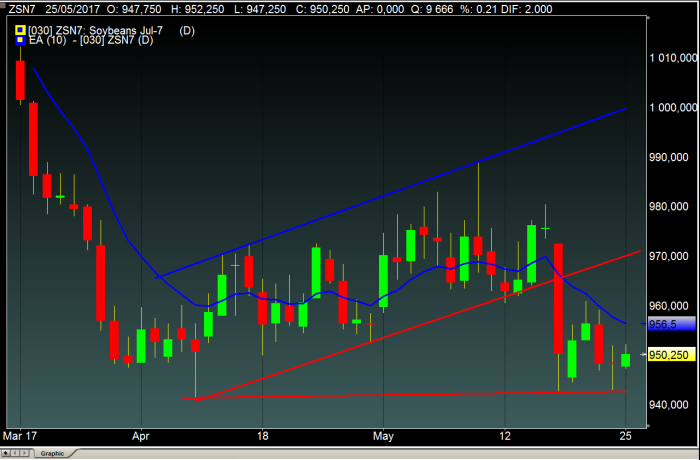
Task: Click the '12' date axis label
Action: pos(505,436)
